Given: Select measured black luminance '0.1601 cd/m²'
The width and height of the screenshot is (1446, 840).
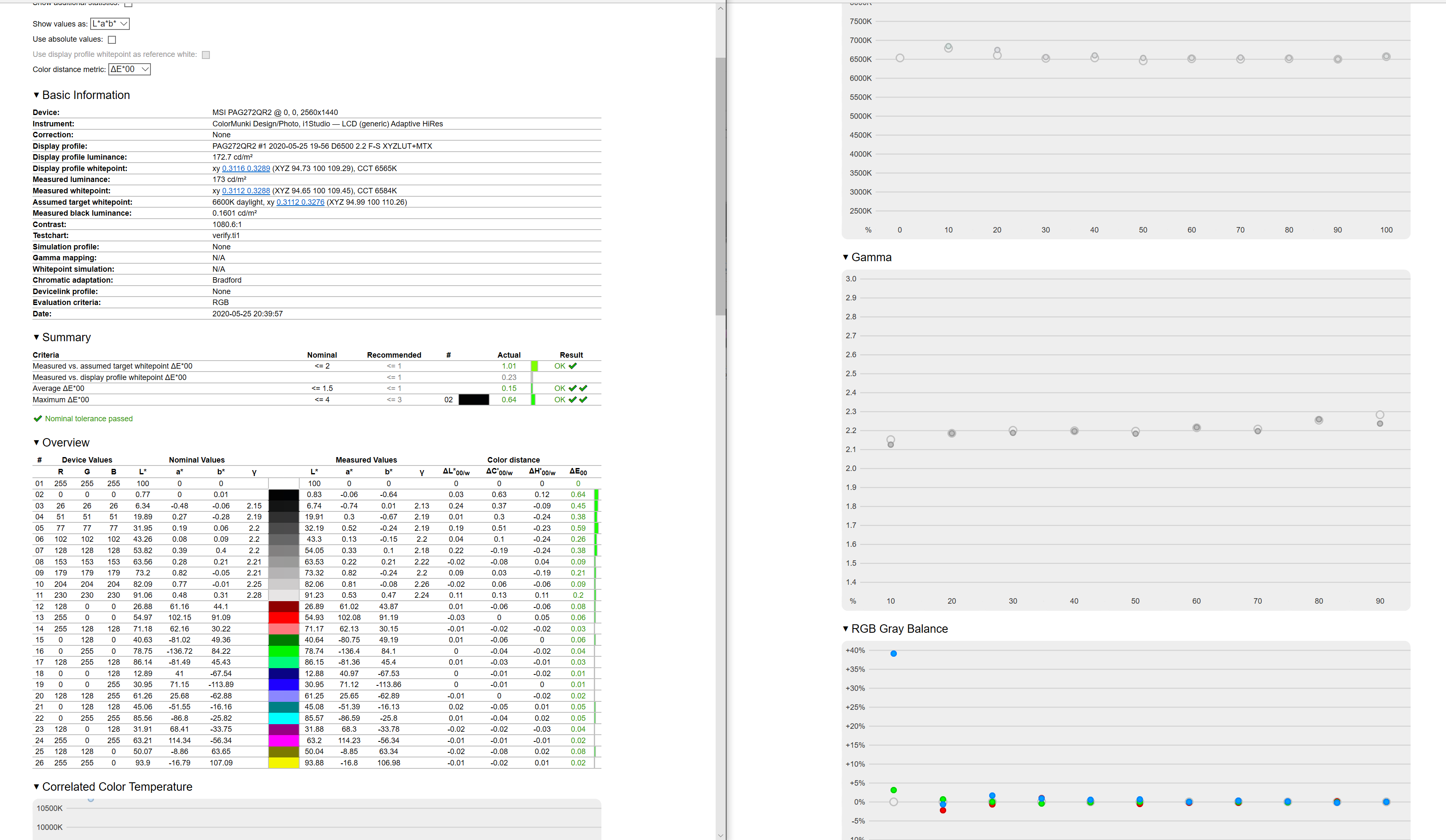Looking at the screenshot, I should point(235,213).
